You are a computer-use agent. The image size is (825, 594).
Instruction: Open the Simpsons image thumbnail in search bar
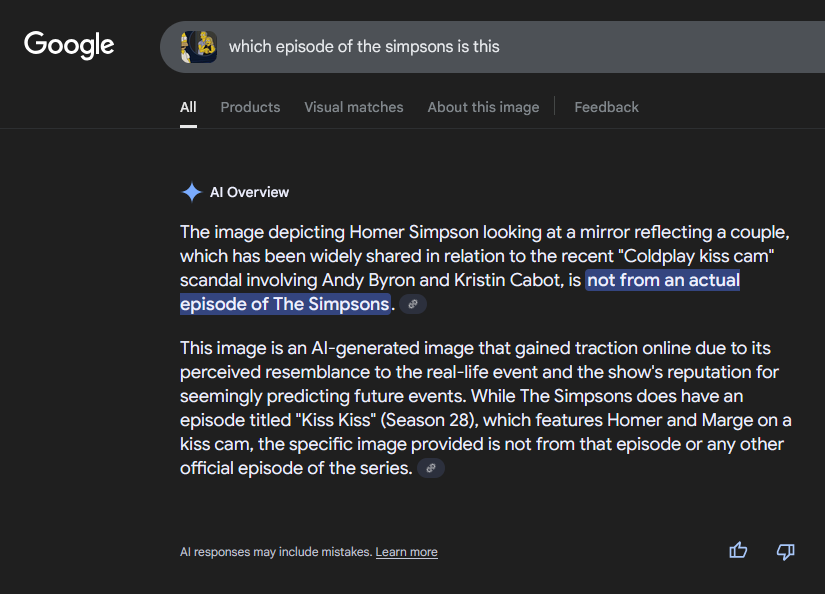(199, 47)
